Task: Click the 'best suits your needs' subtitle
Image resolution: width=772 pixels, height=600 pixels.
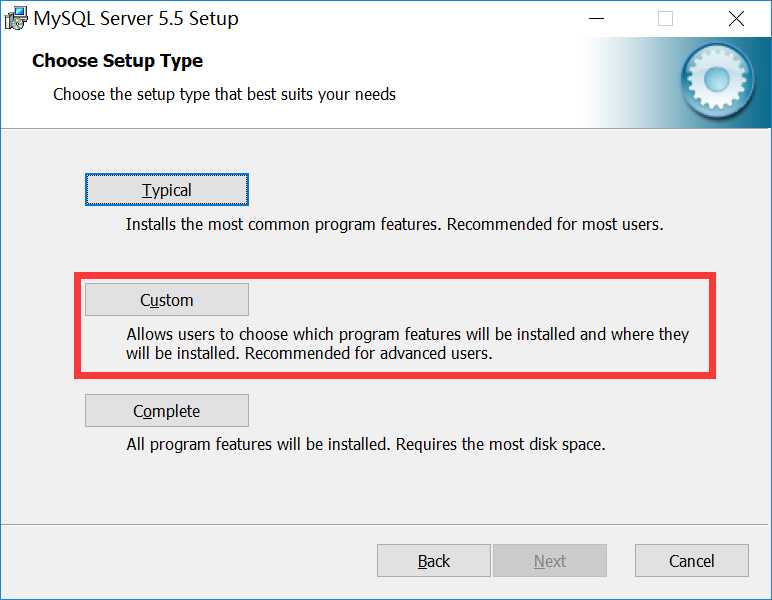Action: point(225,94)
